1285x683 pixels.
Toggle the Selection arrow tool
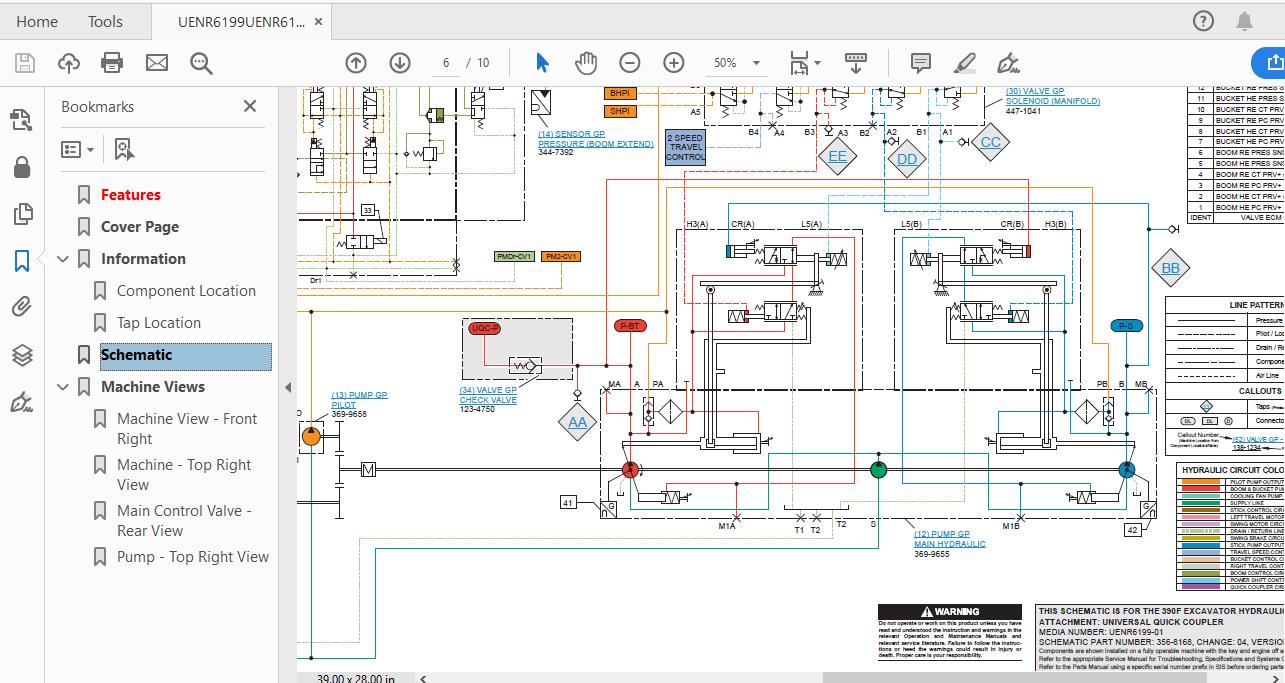[542, 63]
